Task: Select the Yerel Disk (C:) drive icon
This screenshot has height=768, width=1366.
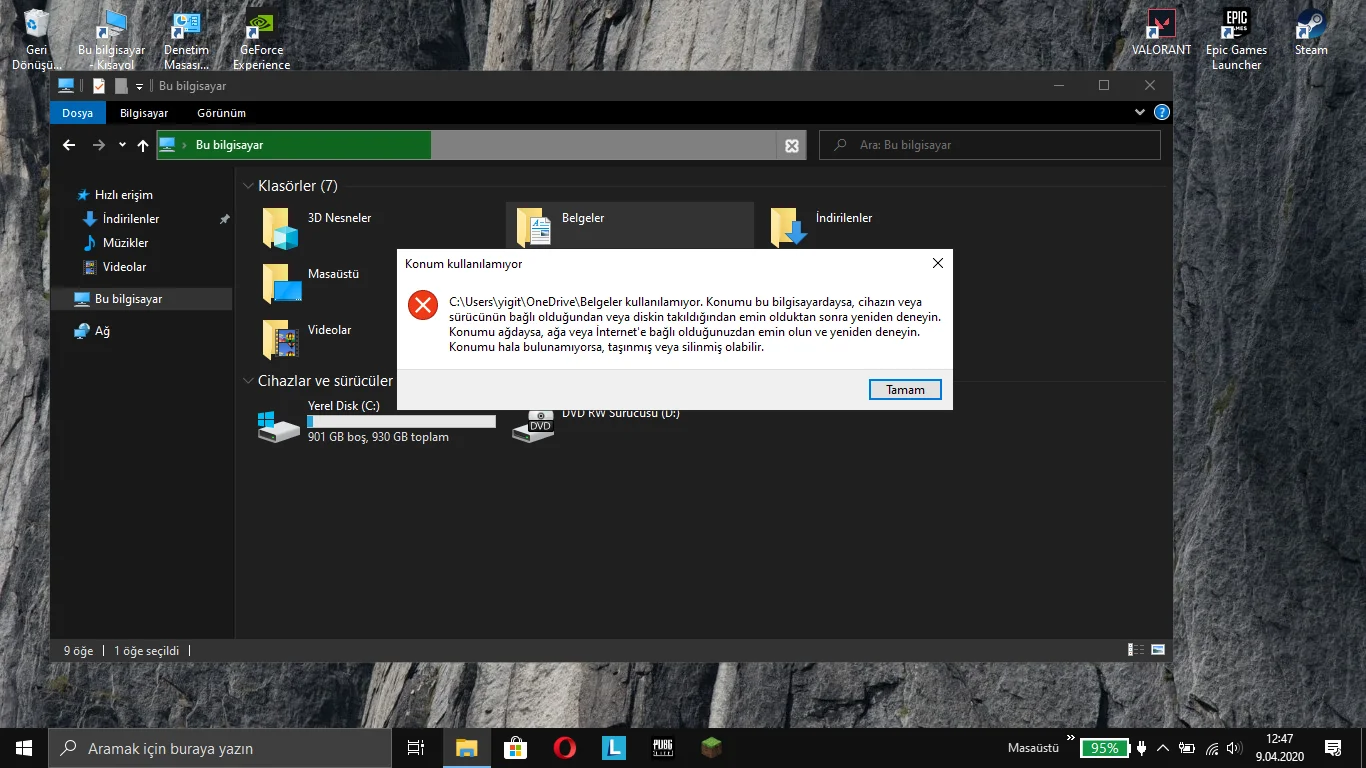Action: click(278, 425)
